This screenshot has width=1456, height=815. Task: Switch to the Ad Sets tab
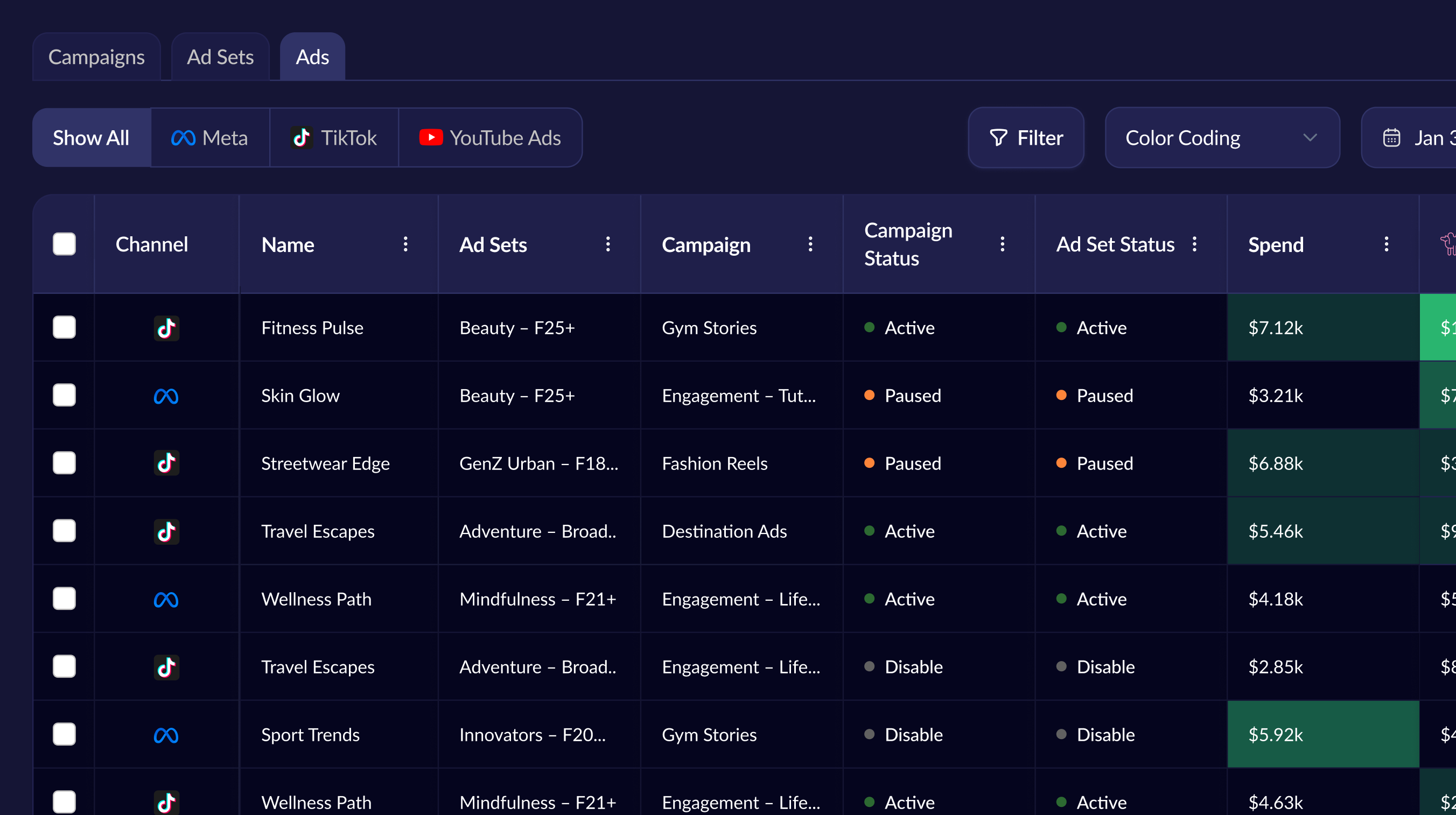[220, 57]
